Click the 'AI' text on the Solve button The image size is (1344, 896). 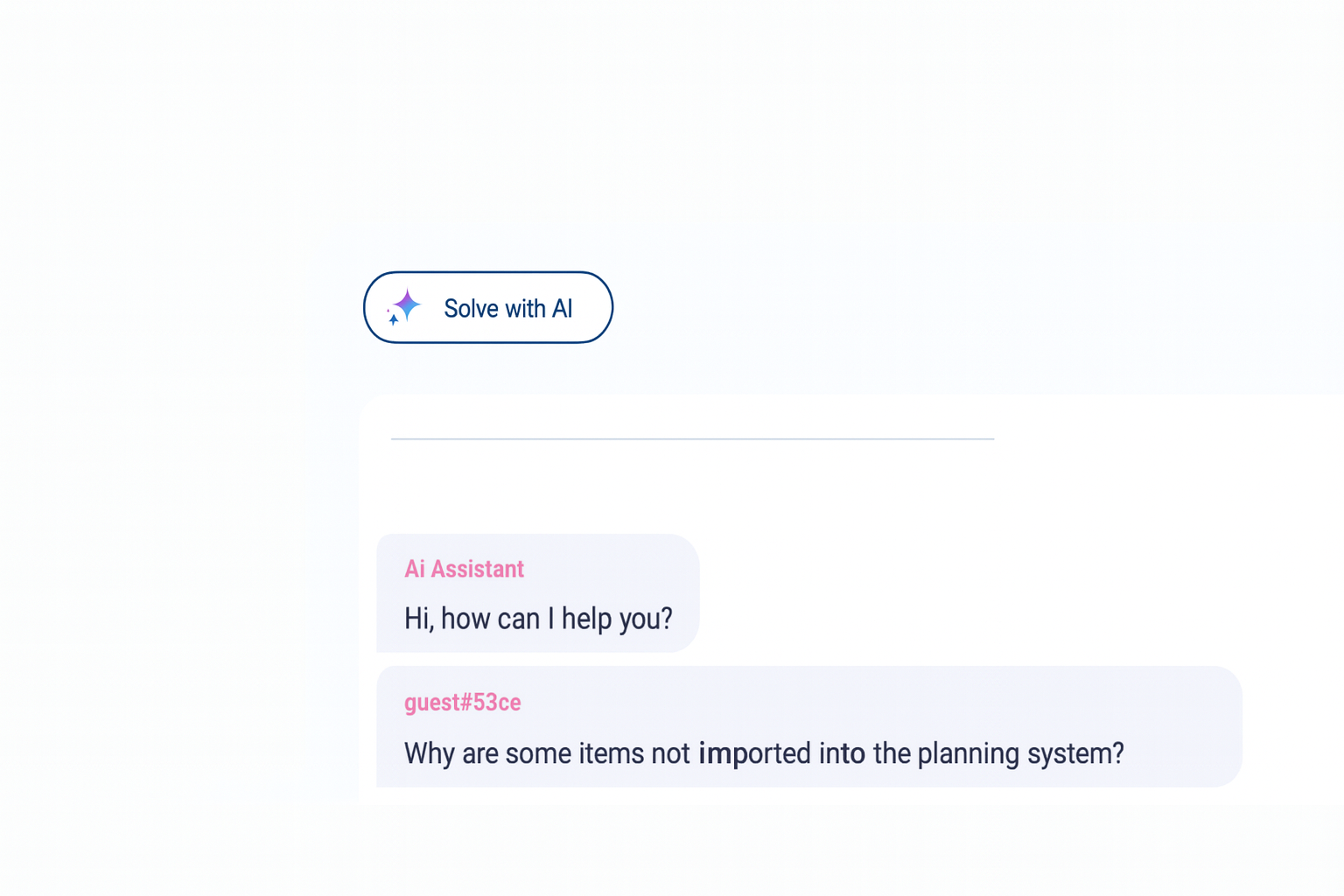(x=562, y=309)
